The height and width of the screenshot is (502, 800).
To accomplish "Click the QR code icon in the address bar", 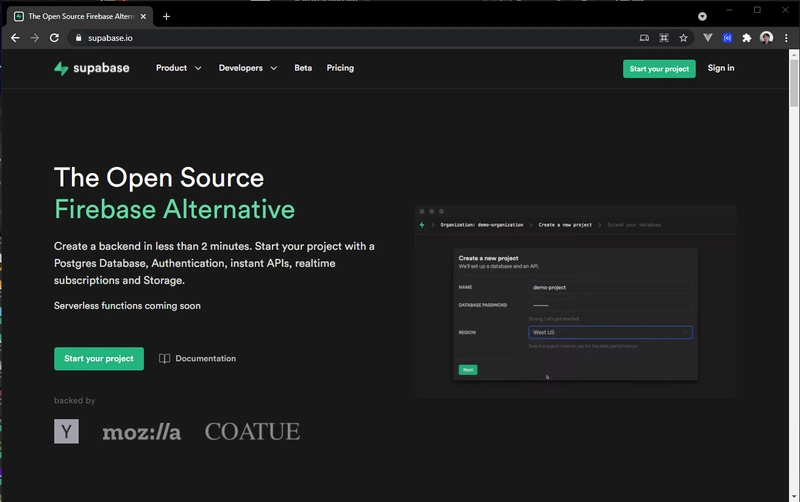I will tap(664, 38).
